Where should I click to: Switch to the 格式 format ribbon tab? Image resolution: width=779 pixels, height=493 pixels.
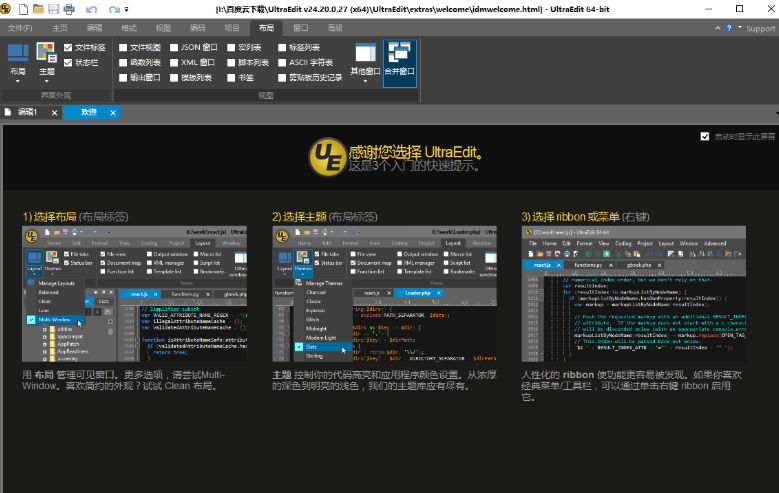click(129, 28)
